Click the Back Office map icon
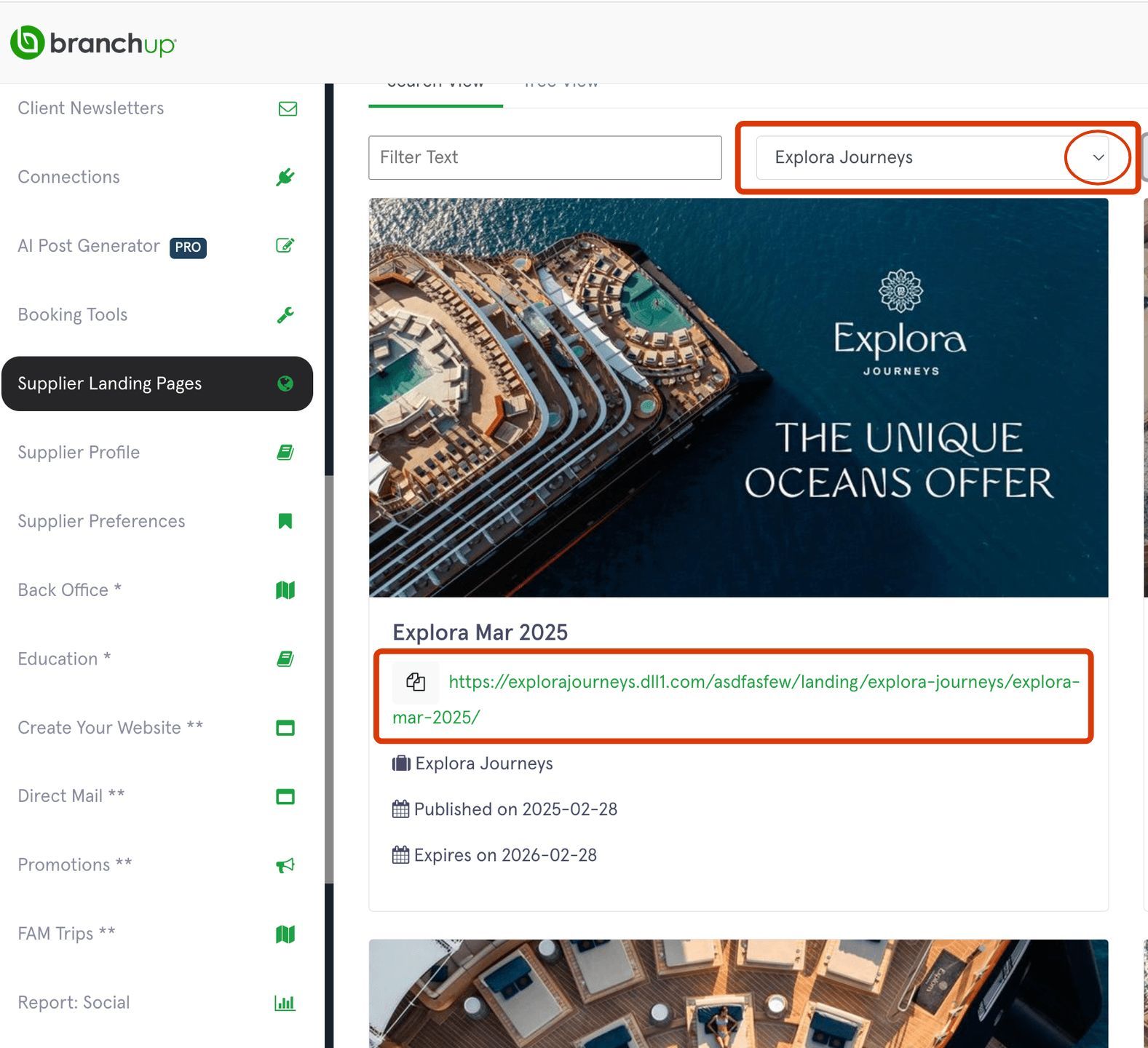The width and height of the screenshot is (1148, 1048). coord(285,590)
